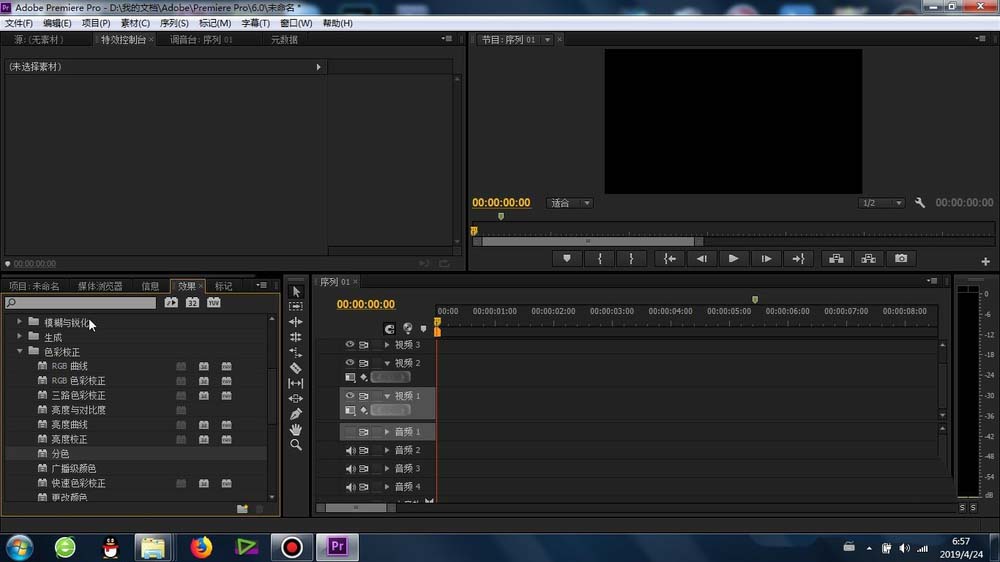The width and height of the screenshot is (1000, 562).
Task: Select the Ripple Edit tool
Action: tap(296, 322)
